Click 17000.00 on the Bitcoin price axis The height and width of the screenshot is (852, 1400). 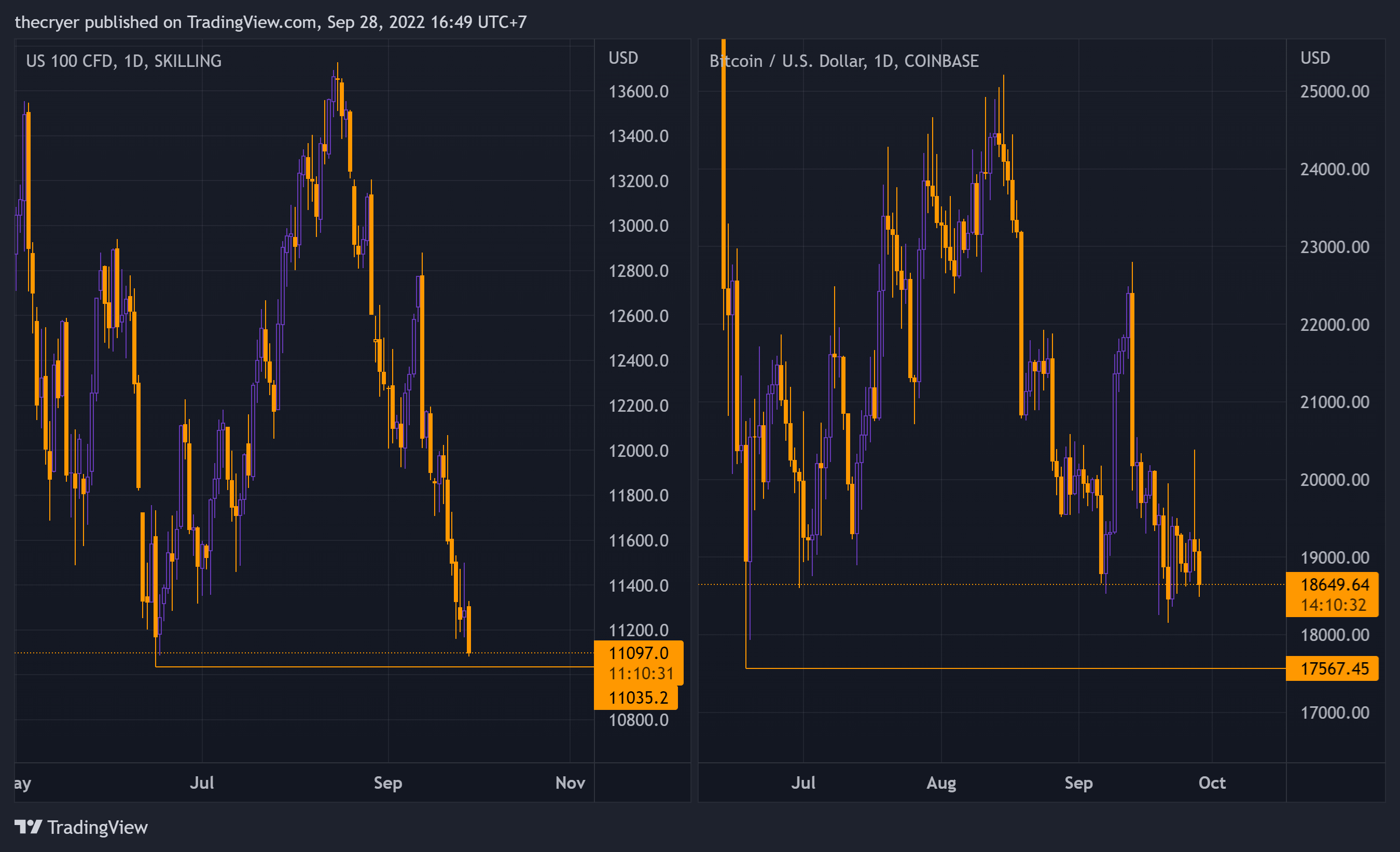(1335, 713)
